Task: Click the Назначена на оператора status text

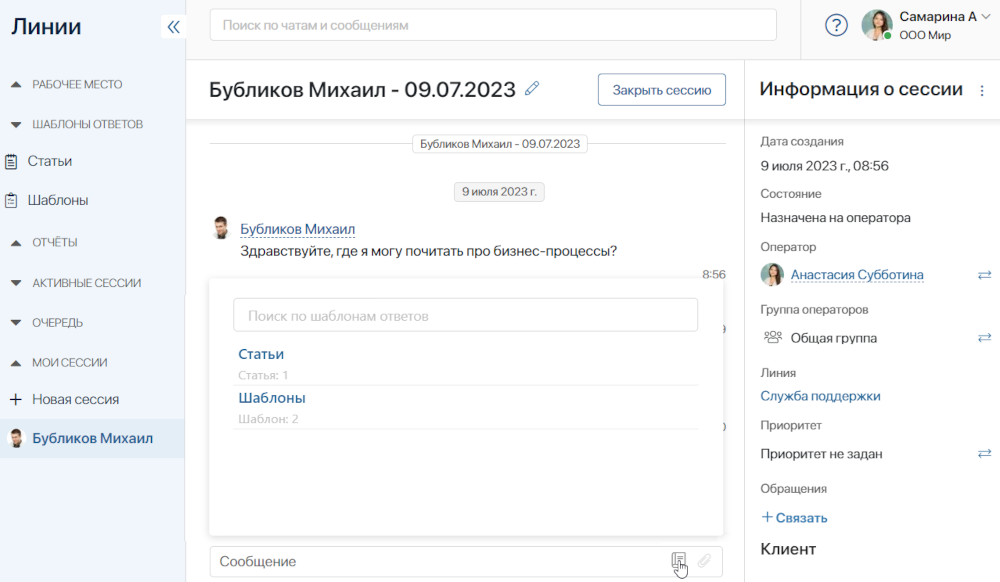Action: tap(835, 218)
